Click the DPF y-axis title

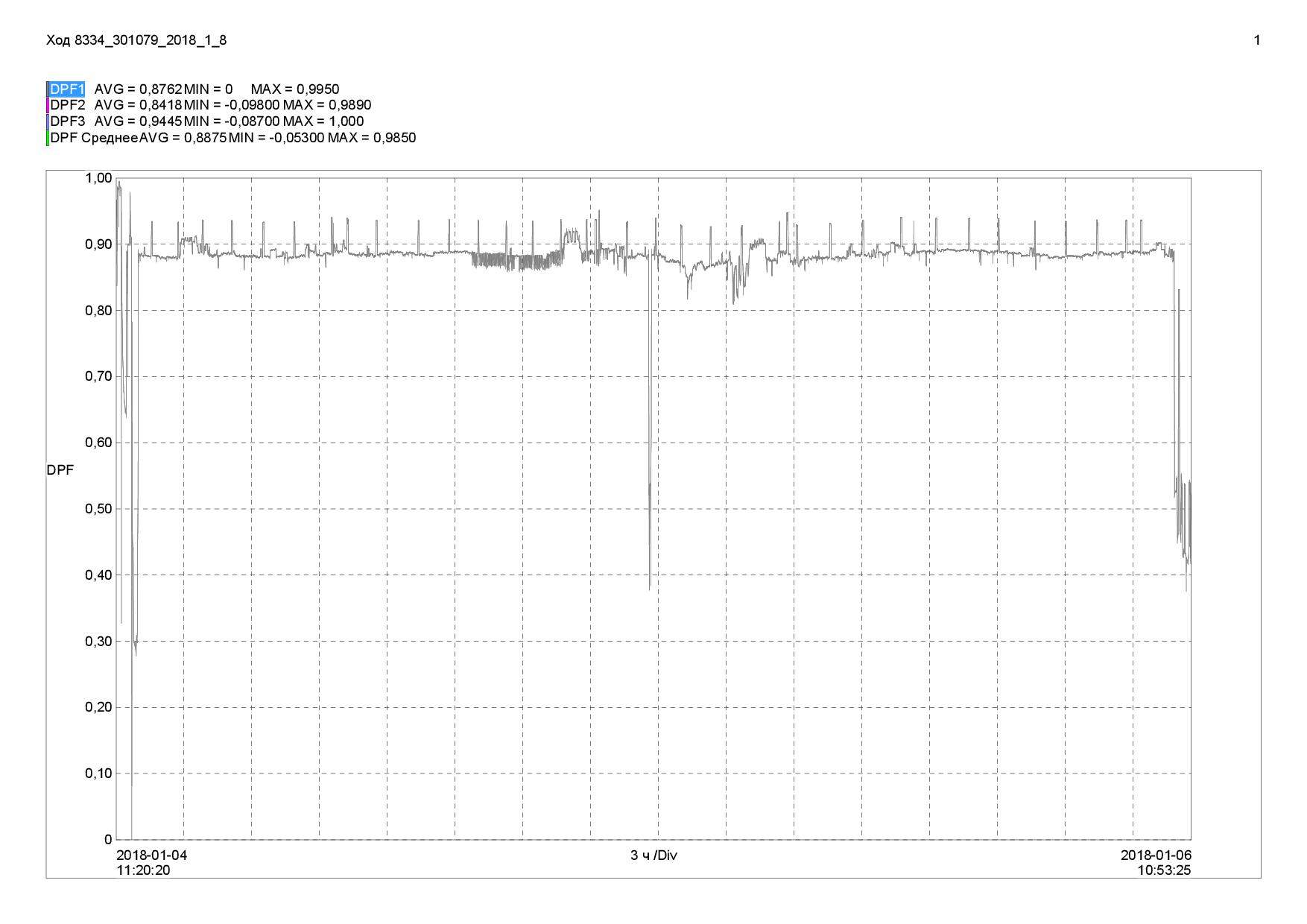click(x=60, y=471)
